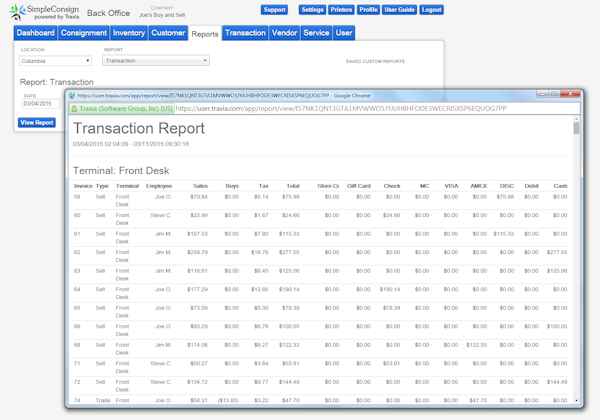Screen dimensions: 600x420
Task: Open the Consignment tab
Action: pos(84,33)
